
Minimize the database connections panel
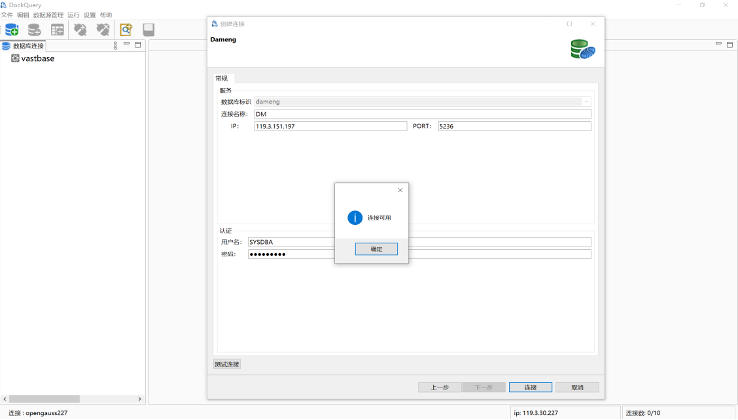tap(127, 44)
